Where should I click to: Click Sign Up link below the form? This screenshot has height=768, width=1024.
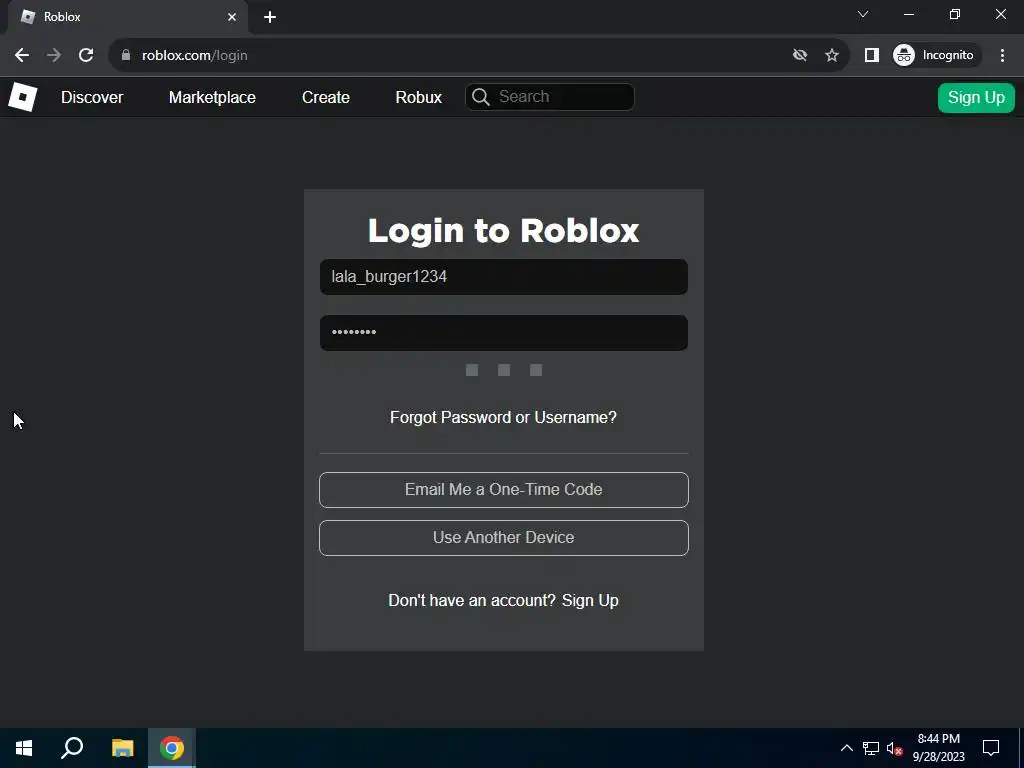click(590, 601)
